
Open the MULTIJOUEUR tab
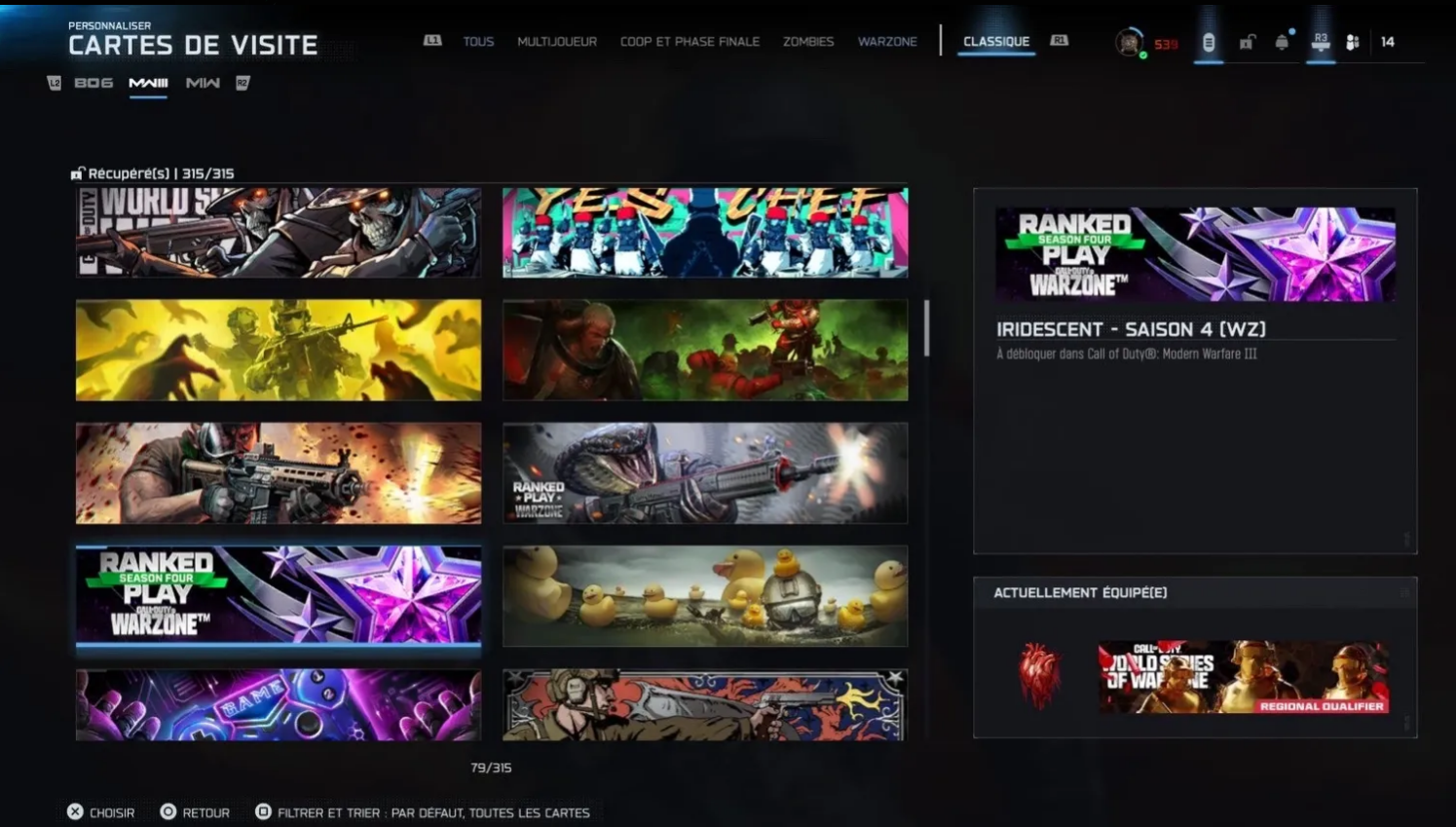coord(557,42)
